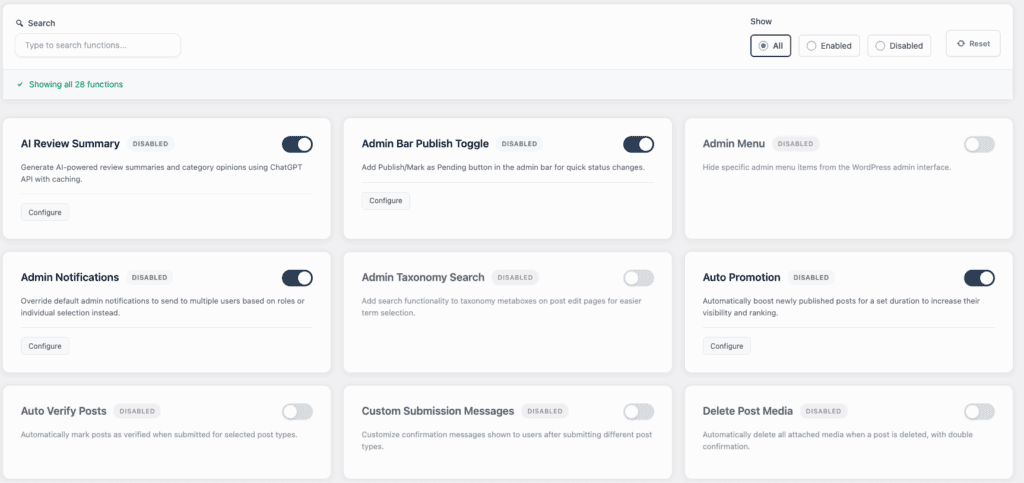Enable the Admin Taxonomy Search switch
The height and width of the screenshot is (483, 1024).
tap(638, 277)
